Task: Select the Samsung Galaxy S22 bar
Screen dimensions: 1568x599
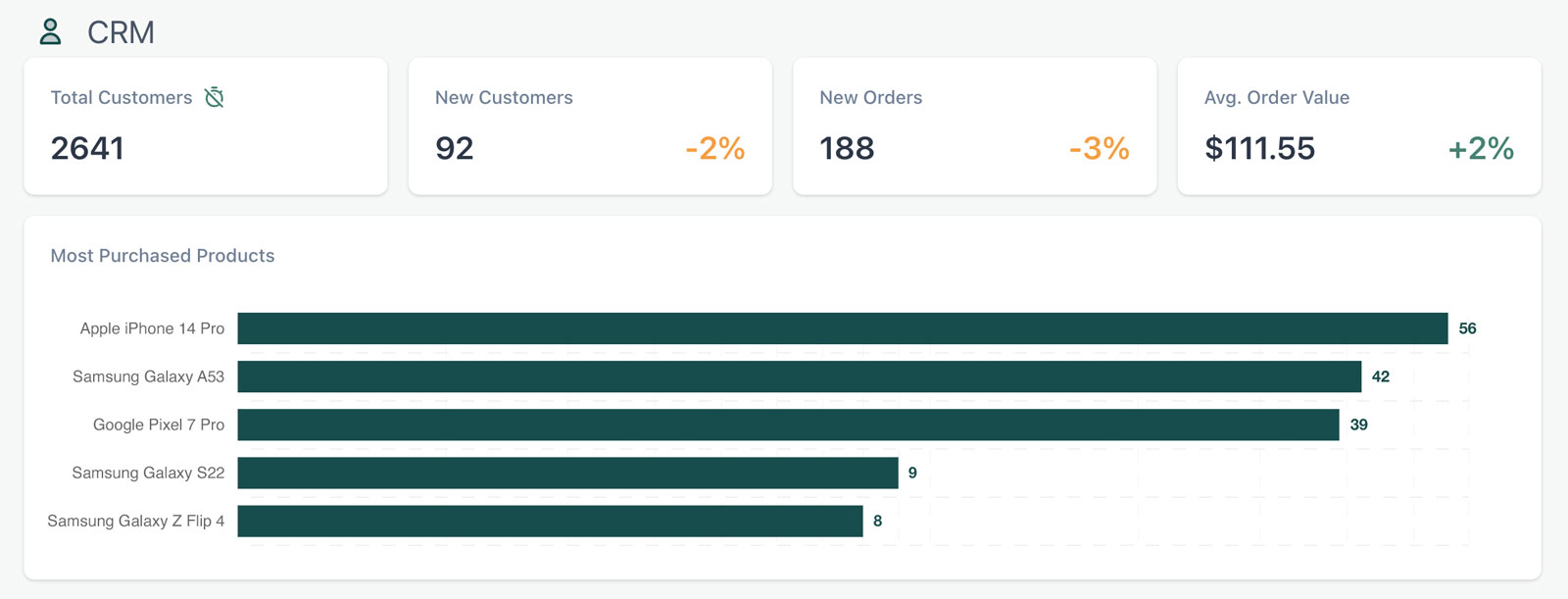Action: click(x=567, y=473)
